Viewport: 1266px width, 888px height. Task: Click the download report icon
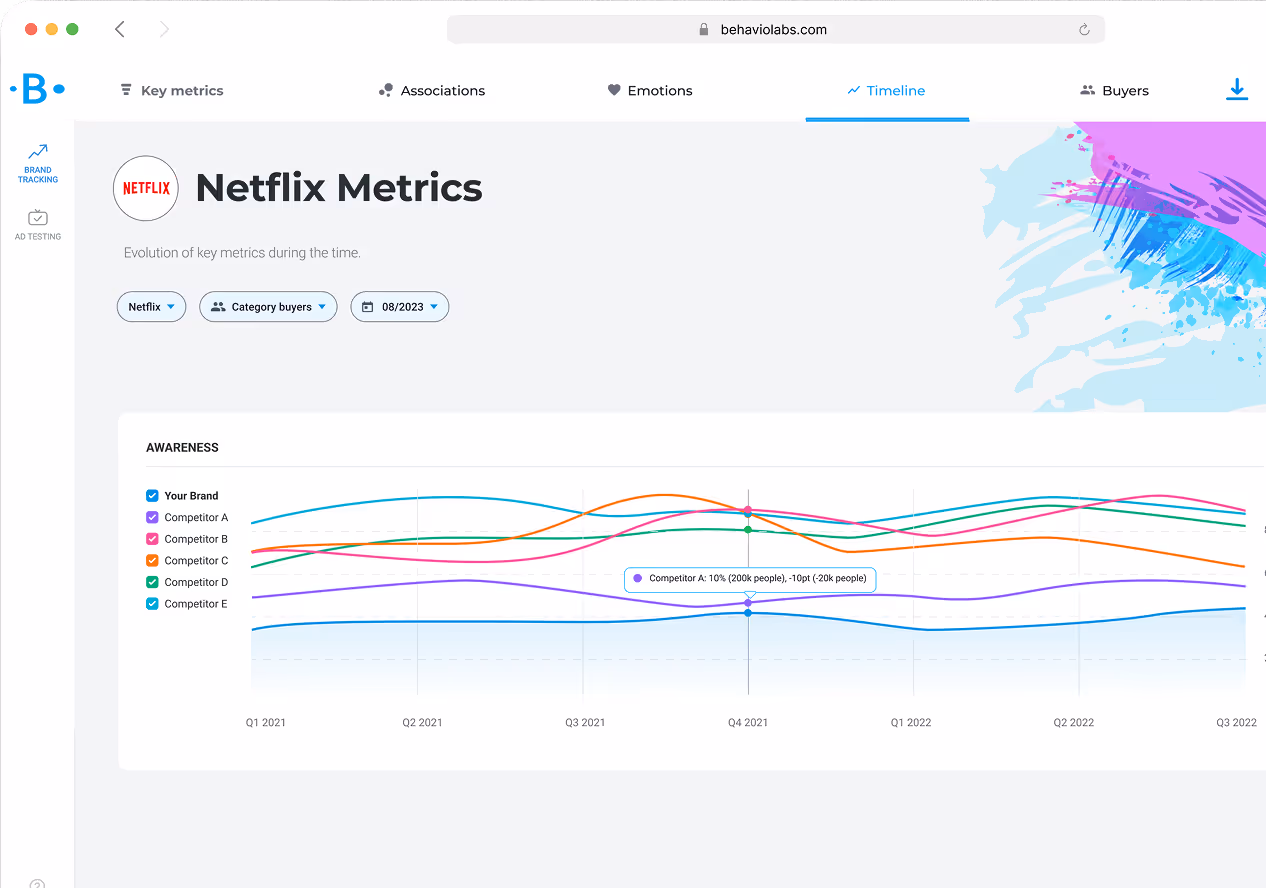pyautogui.click(x=1237, y=90)
